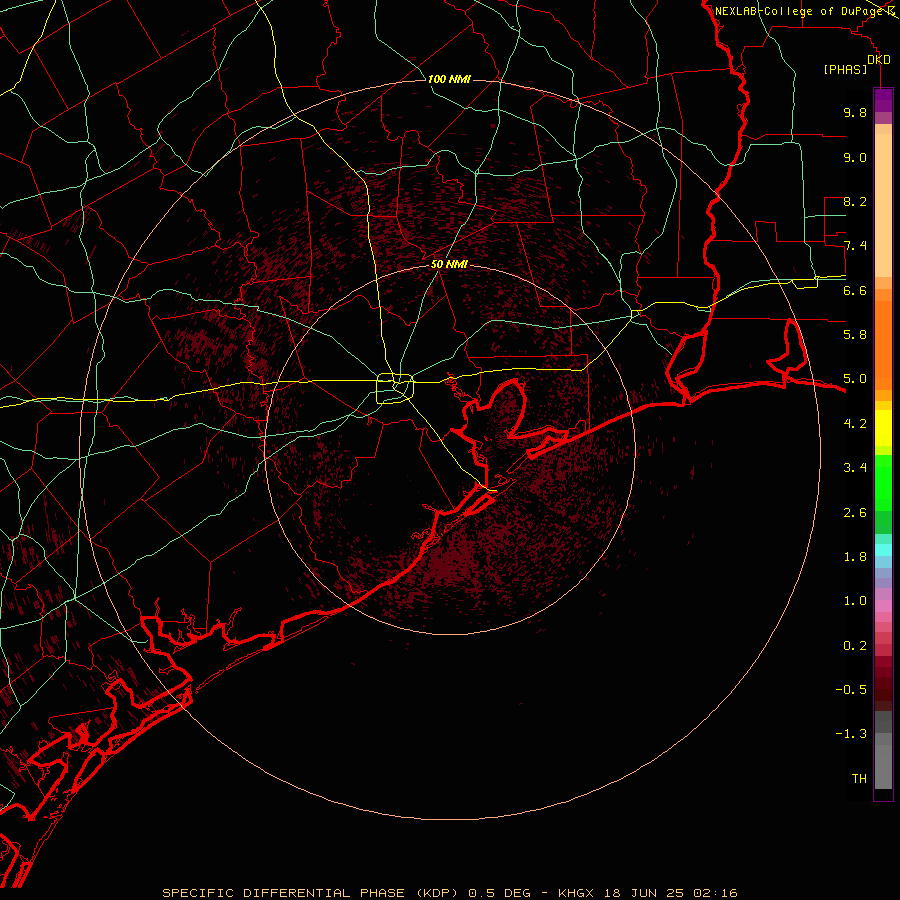Select the 8.2 scale label
900x900 pixels.
pyautogui.click(x=855, y=201)
